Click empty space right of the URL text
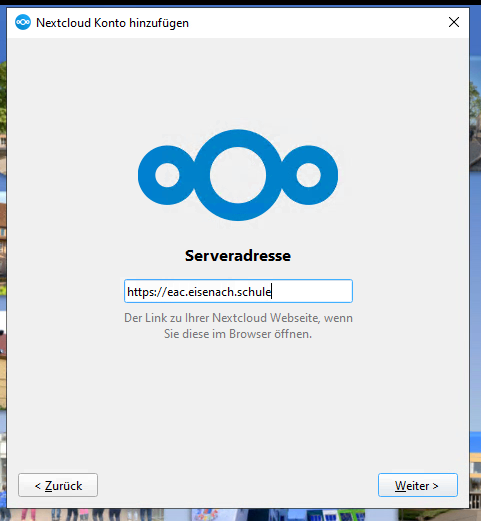Image resolution: width=481 pixels, height=521 pixels. [312, 291]
